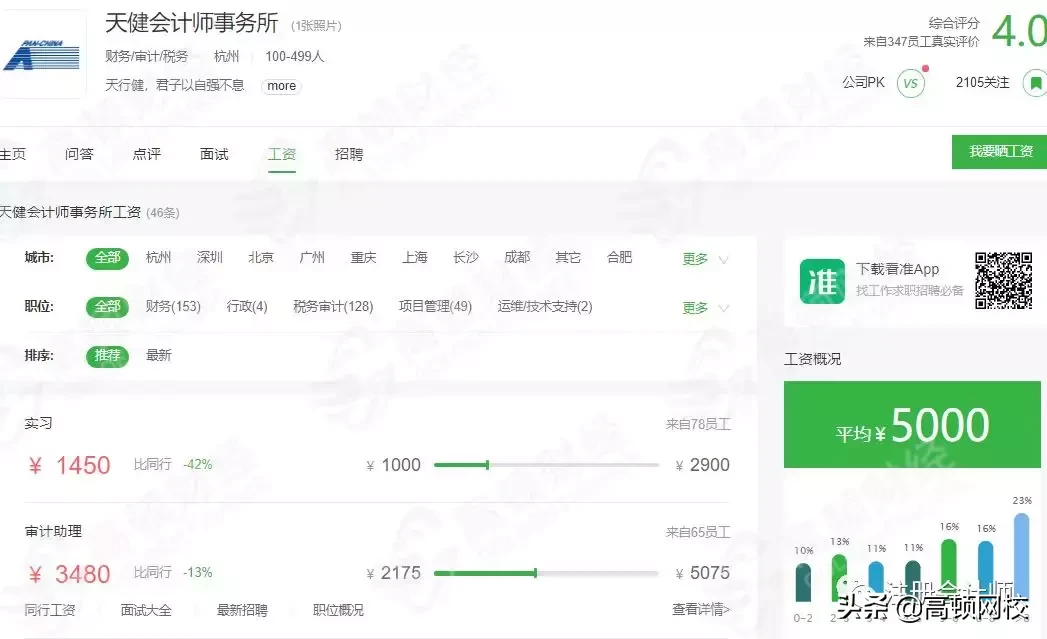Click the 我要晒工资 button
This screenshot has height=639, width=1047.
(1000, 151)
